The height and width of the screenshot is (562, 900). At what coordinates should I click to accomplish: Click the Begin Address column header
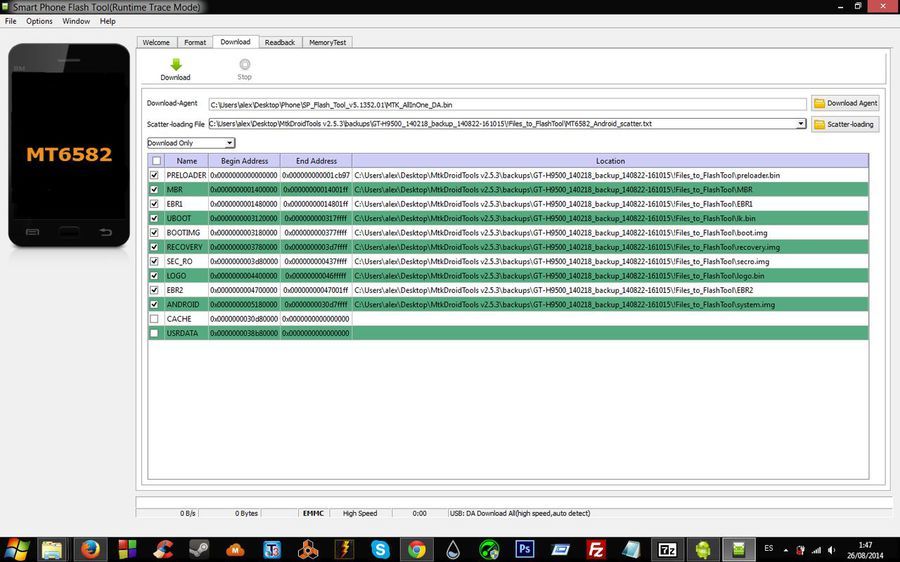(x=244, y=161)
